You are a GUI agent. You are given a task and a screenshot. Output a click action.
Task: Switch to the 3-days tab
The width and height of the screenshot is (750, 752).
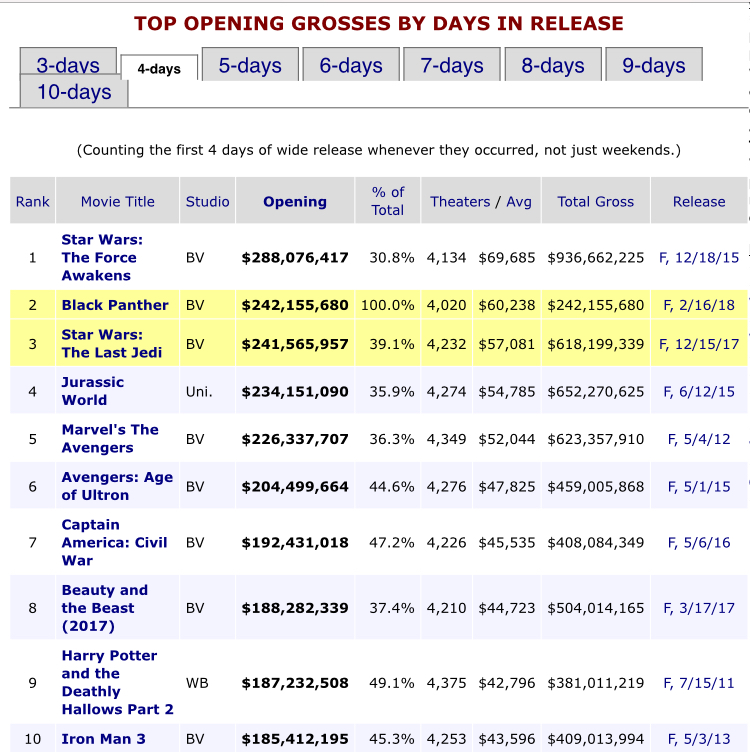coord(68,65)
